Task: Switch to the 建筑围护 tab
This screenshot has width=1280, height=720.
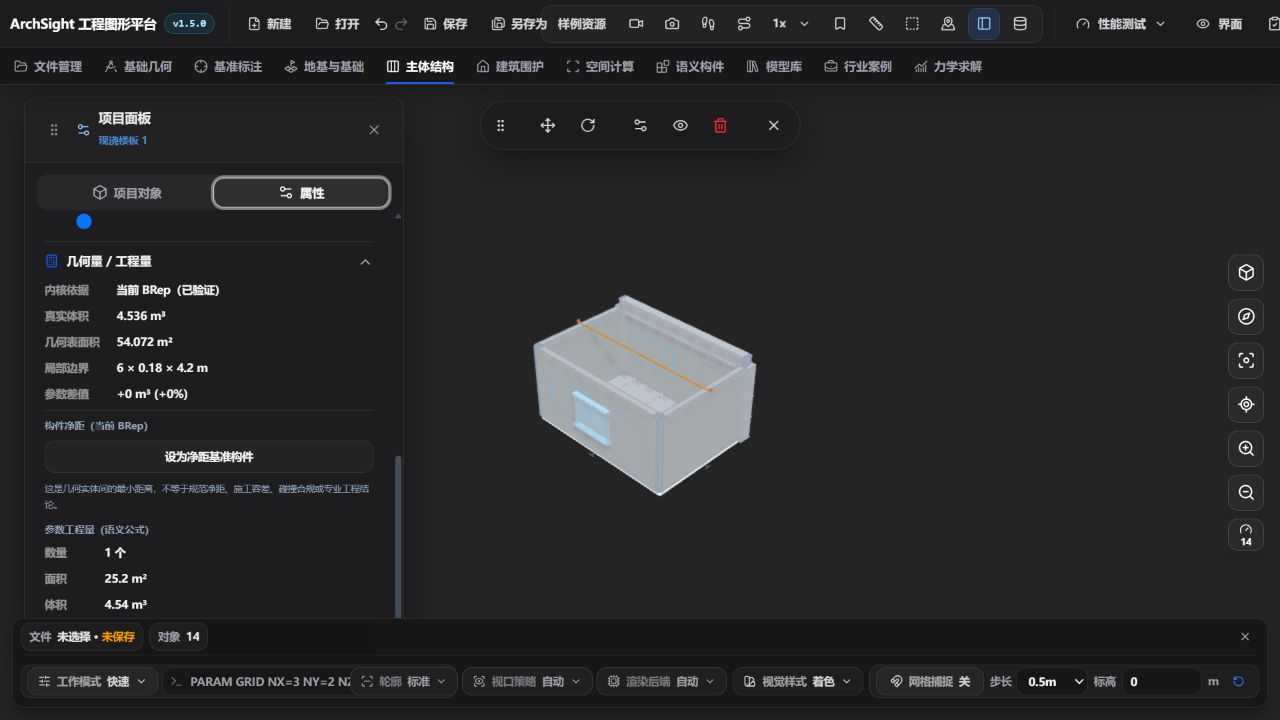Action: [x=510, y=67]
